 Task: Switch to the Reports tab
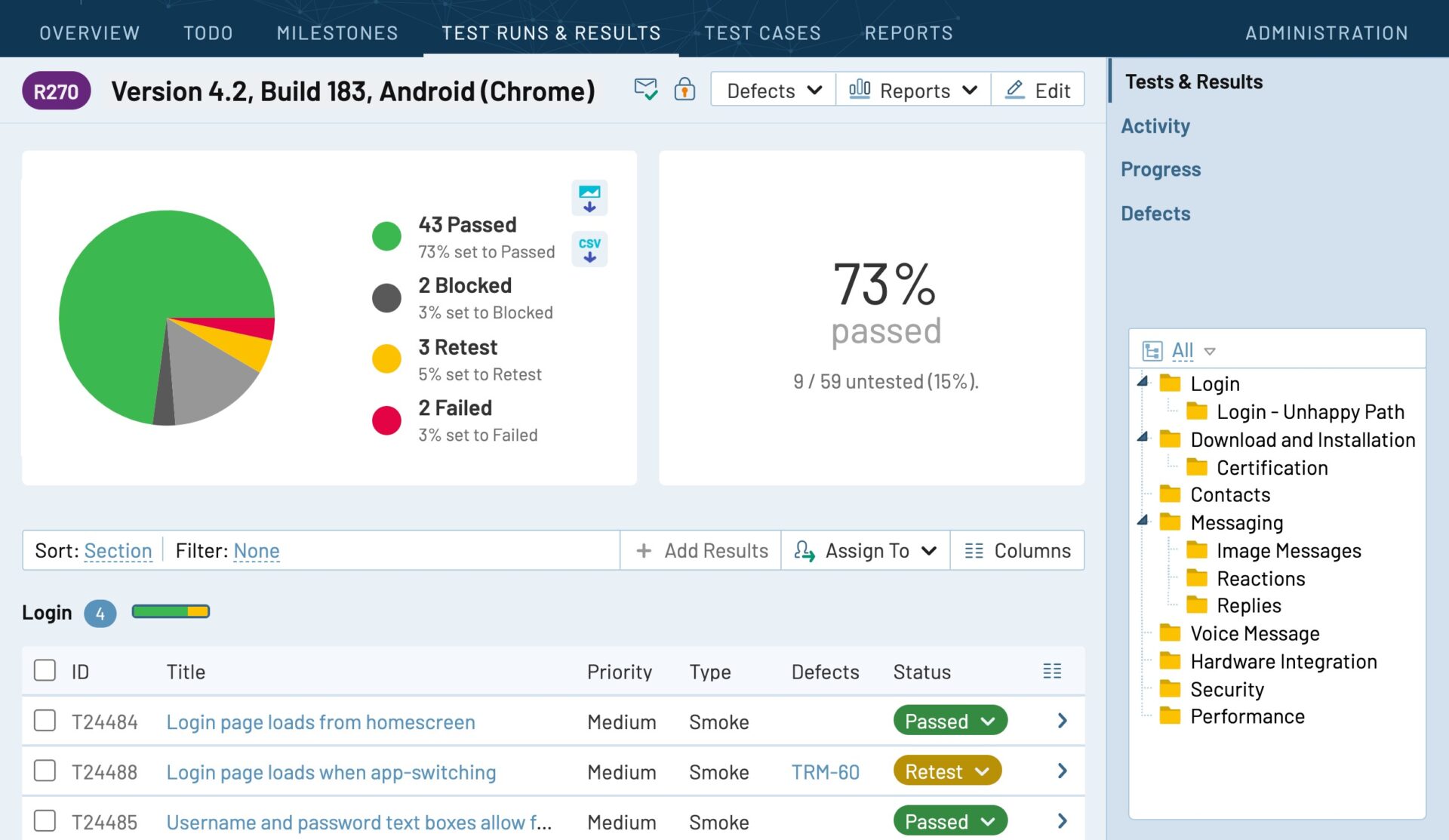[x=908, y=32]
